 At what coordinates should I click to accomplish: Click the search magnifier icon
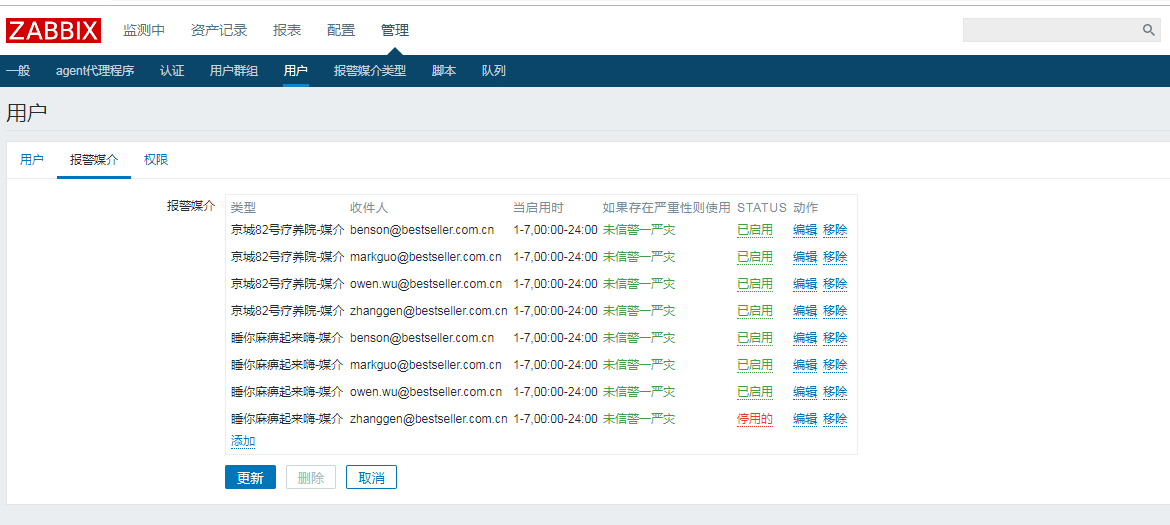pyautogui.click(x=1149, y=31)
